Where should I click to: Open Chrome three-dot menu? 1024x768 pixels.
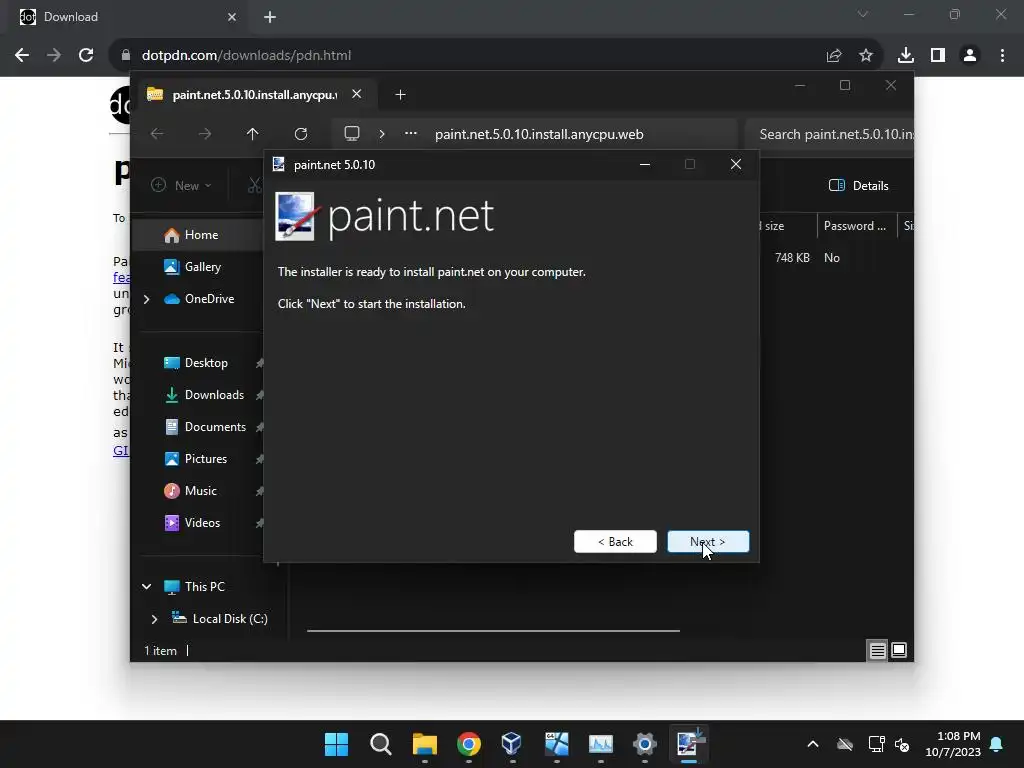click(1002, 56)
